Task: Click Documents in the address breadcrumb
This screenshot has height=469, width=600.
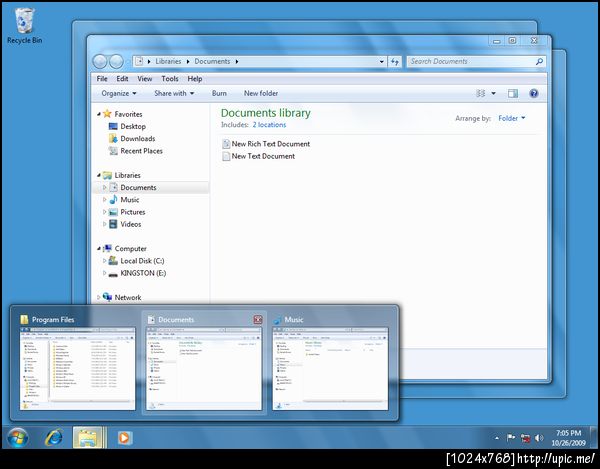Action: 212,61
